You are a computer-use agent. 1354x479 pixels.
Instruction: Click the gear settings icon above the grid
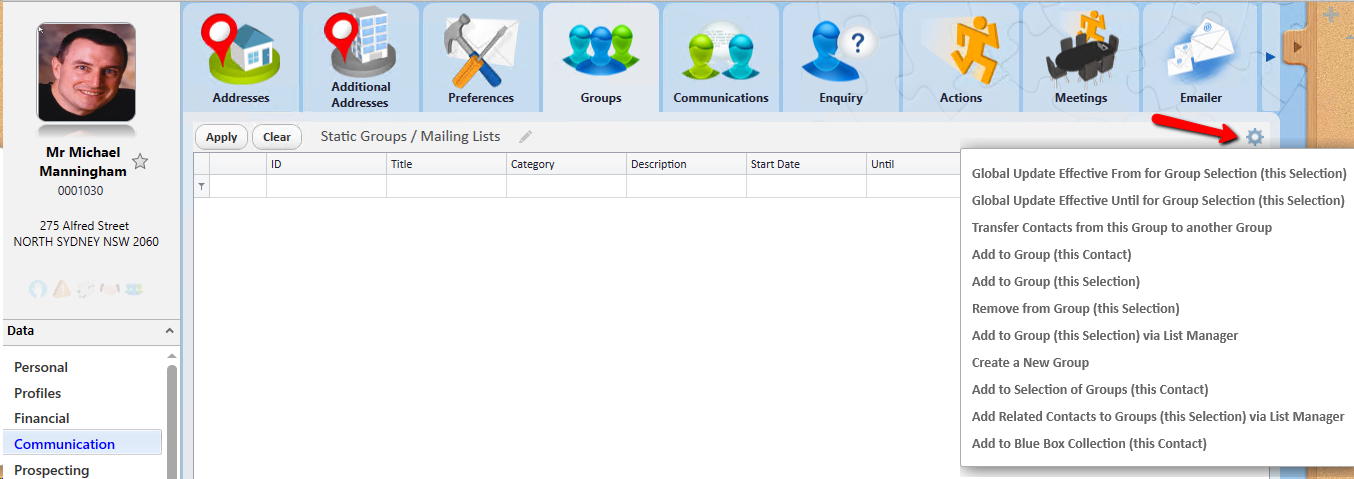point(1254,137)
